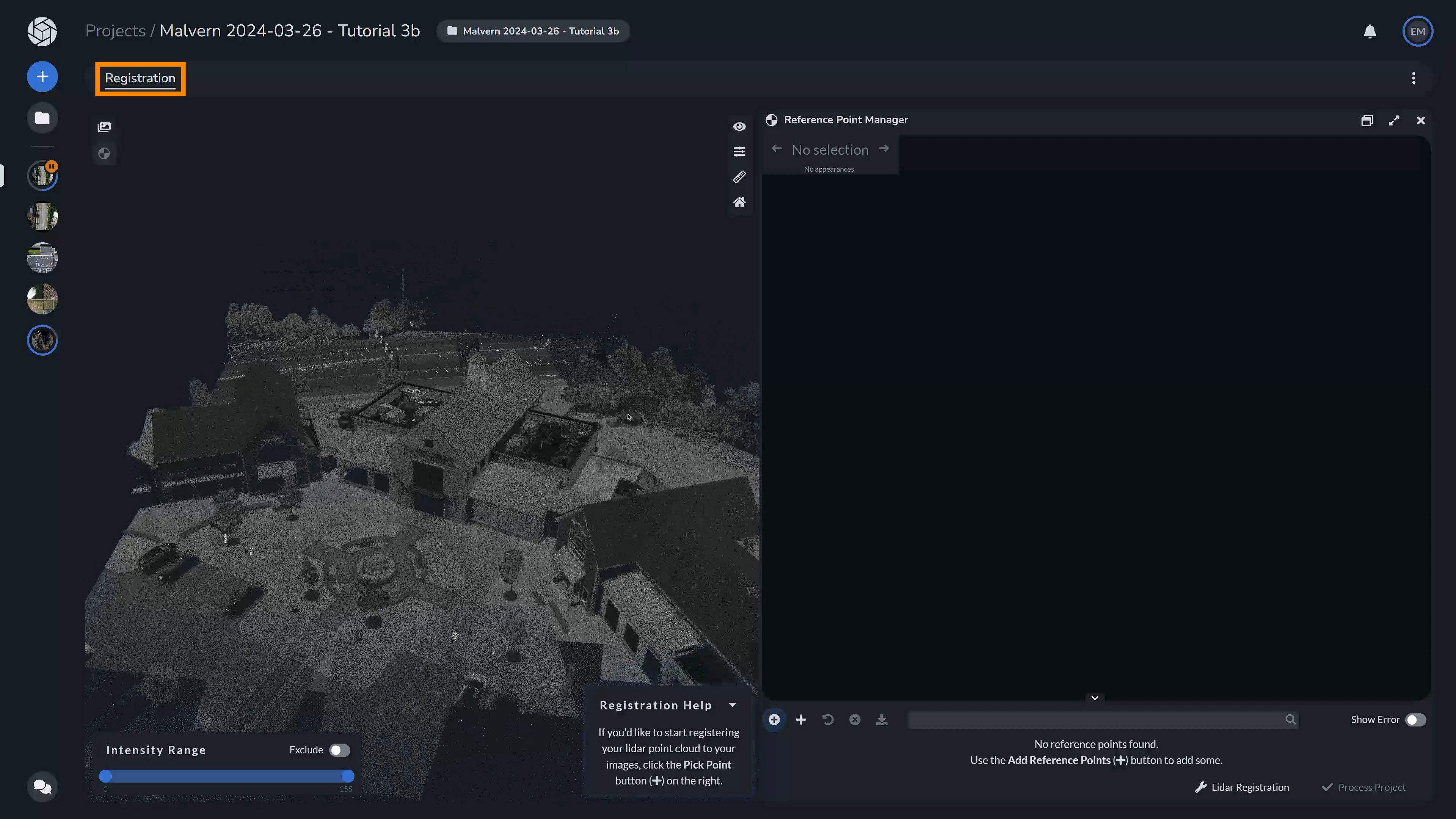Screen dimensions: 1456x819
Task: Open the chat support bubble
Action: (x=42, y=786)
